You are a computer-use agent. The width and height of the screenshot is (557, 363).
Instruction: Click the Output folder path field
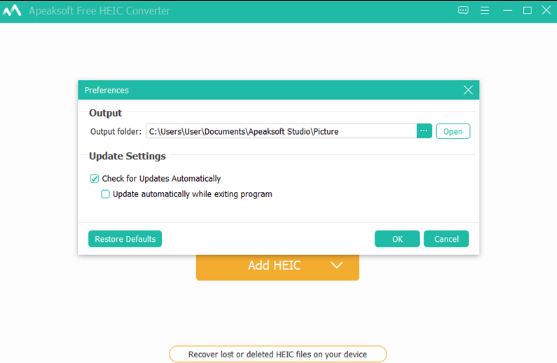point(281,131)
